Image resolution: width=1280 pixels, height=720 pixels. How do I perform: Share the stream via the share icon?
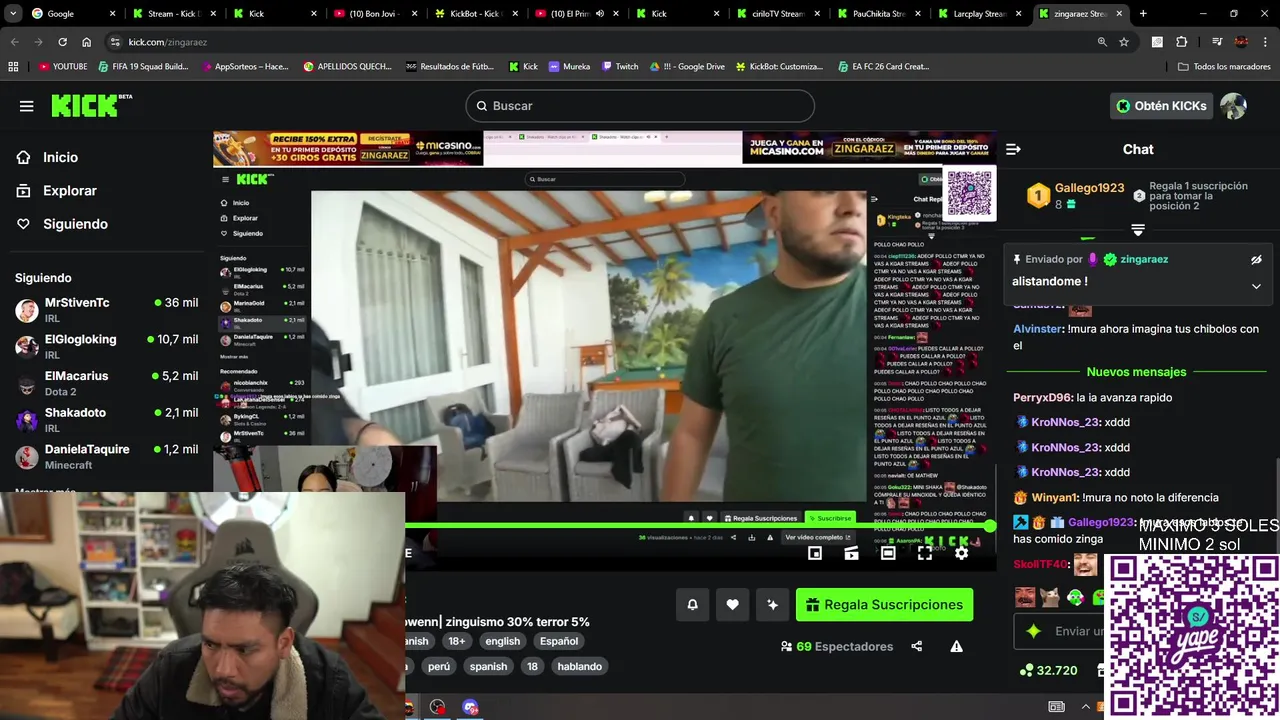pyautogui.click(x=916, y=646)
